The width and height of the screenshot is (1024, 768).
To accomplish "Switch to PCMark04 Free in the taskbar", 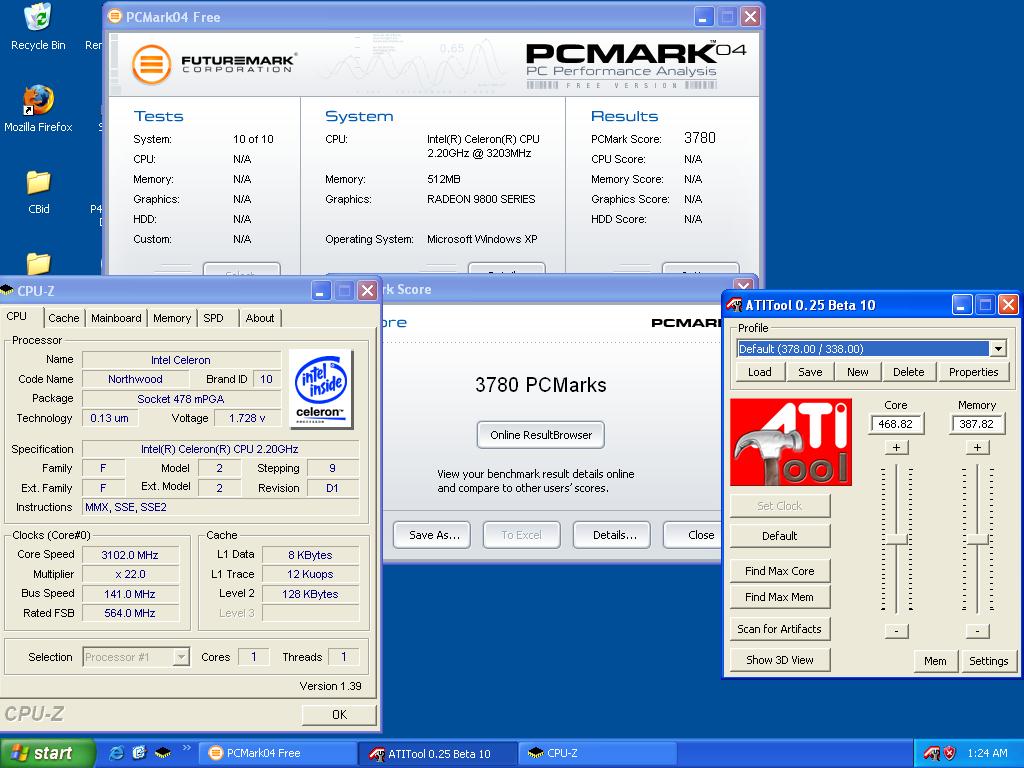I will 279,753.
